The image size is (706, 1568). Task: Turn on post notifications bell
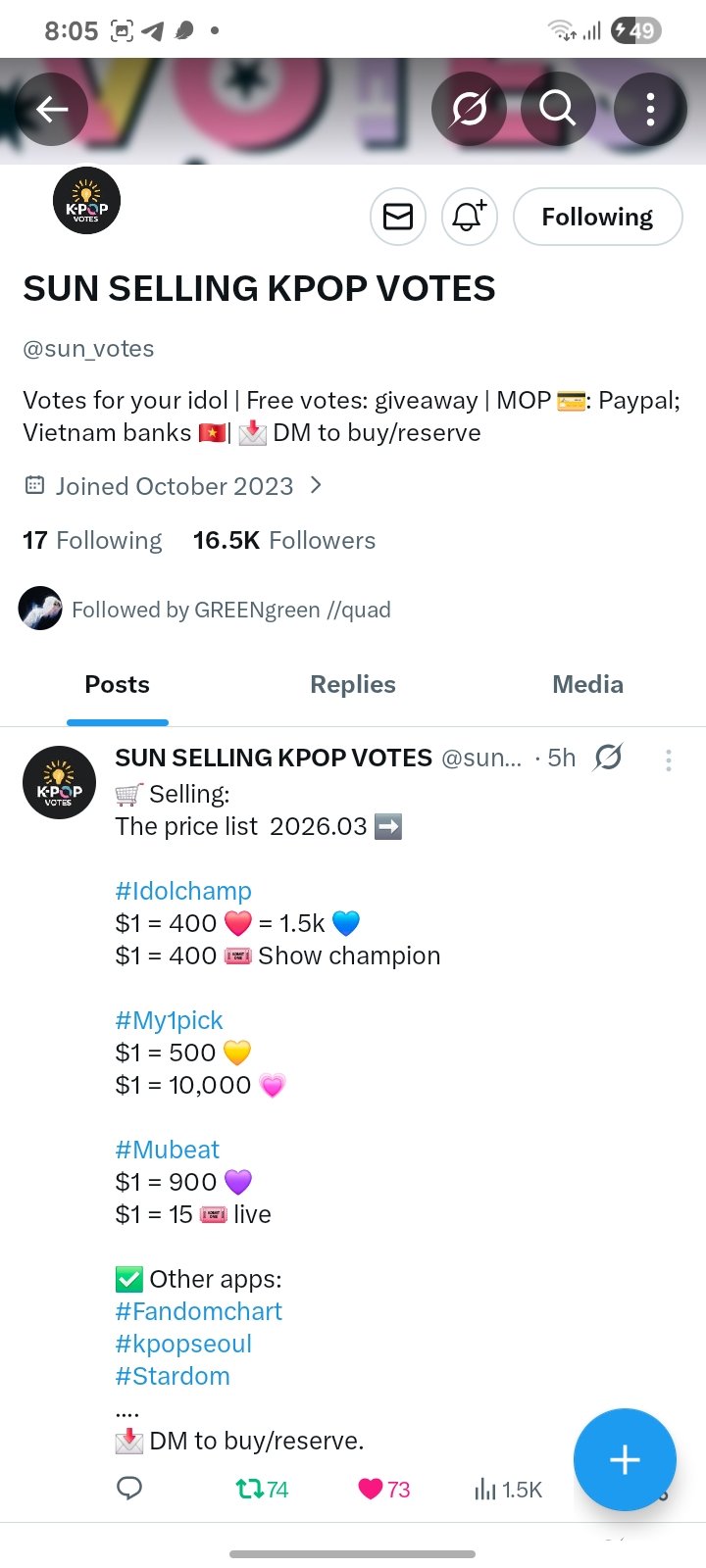click(469, 217)
